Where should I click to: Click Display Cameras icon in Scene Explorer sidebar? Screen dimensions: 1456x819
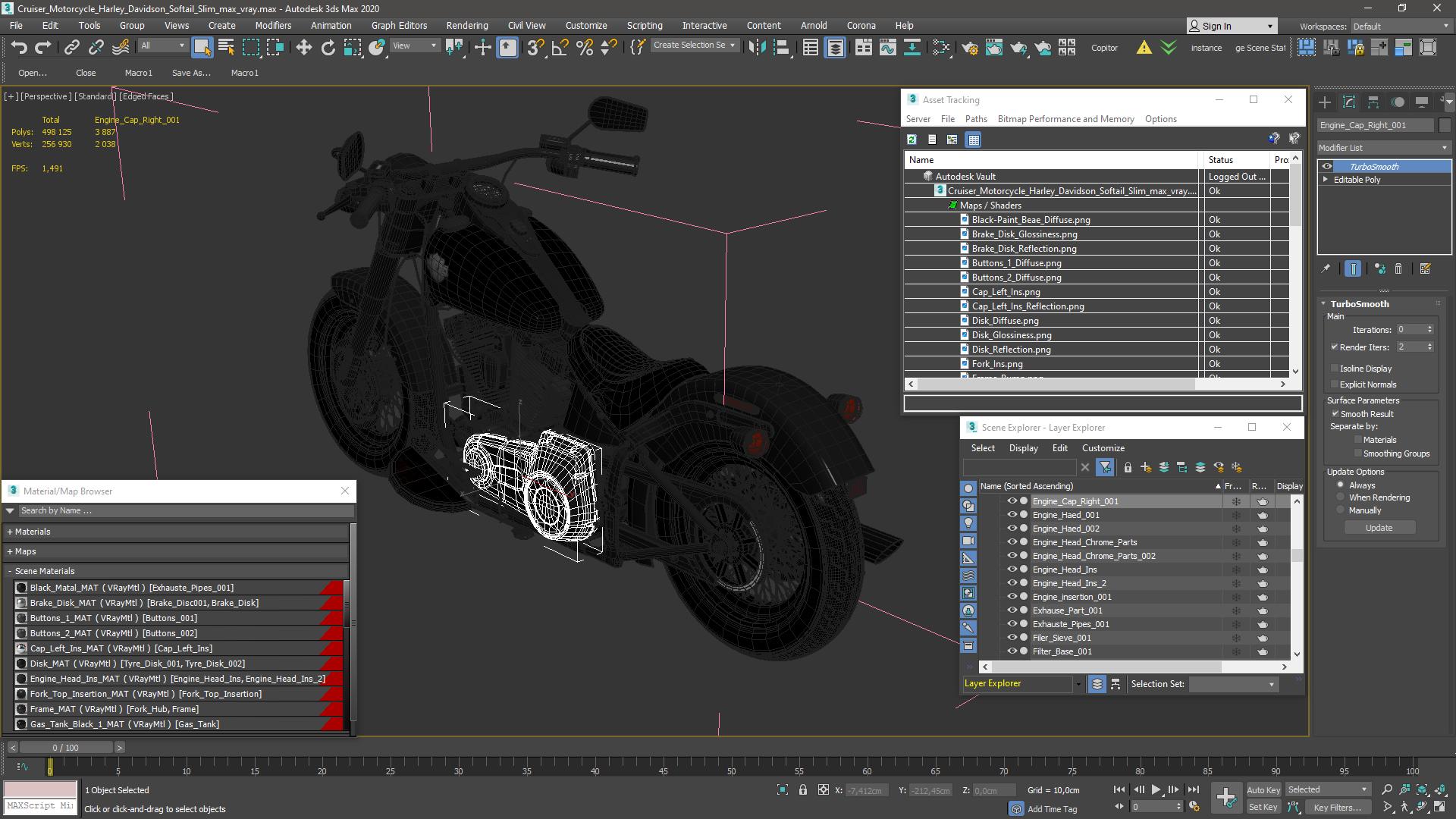pyautogui.click(x=968, y=541)
